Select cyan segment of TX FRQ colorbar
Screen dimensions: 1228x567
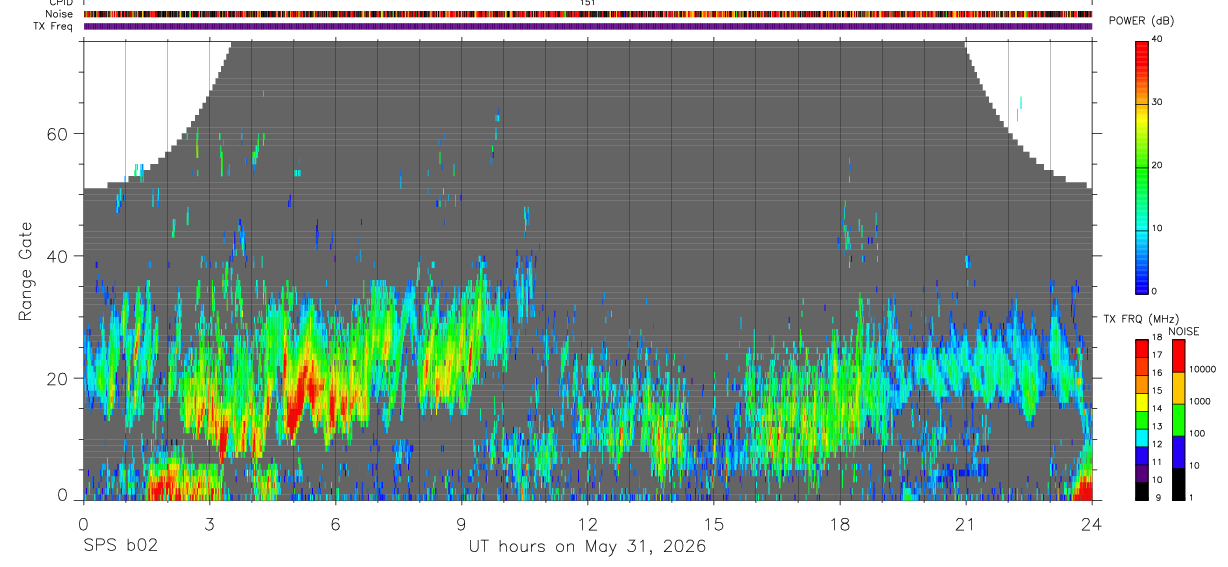tap(1142, 438)
